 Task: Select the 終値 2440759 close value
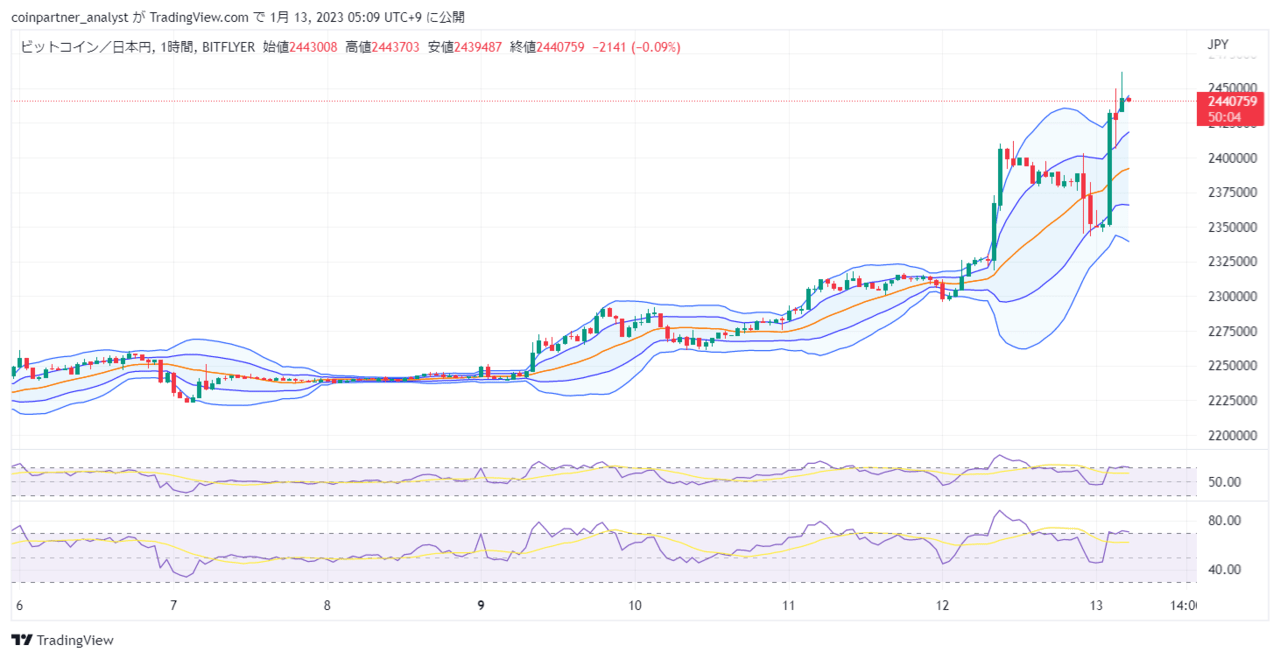pyautogui.click(x=546, y=47)
